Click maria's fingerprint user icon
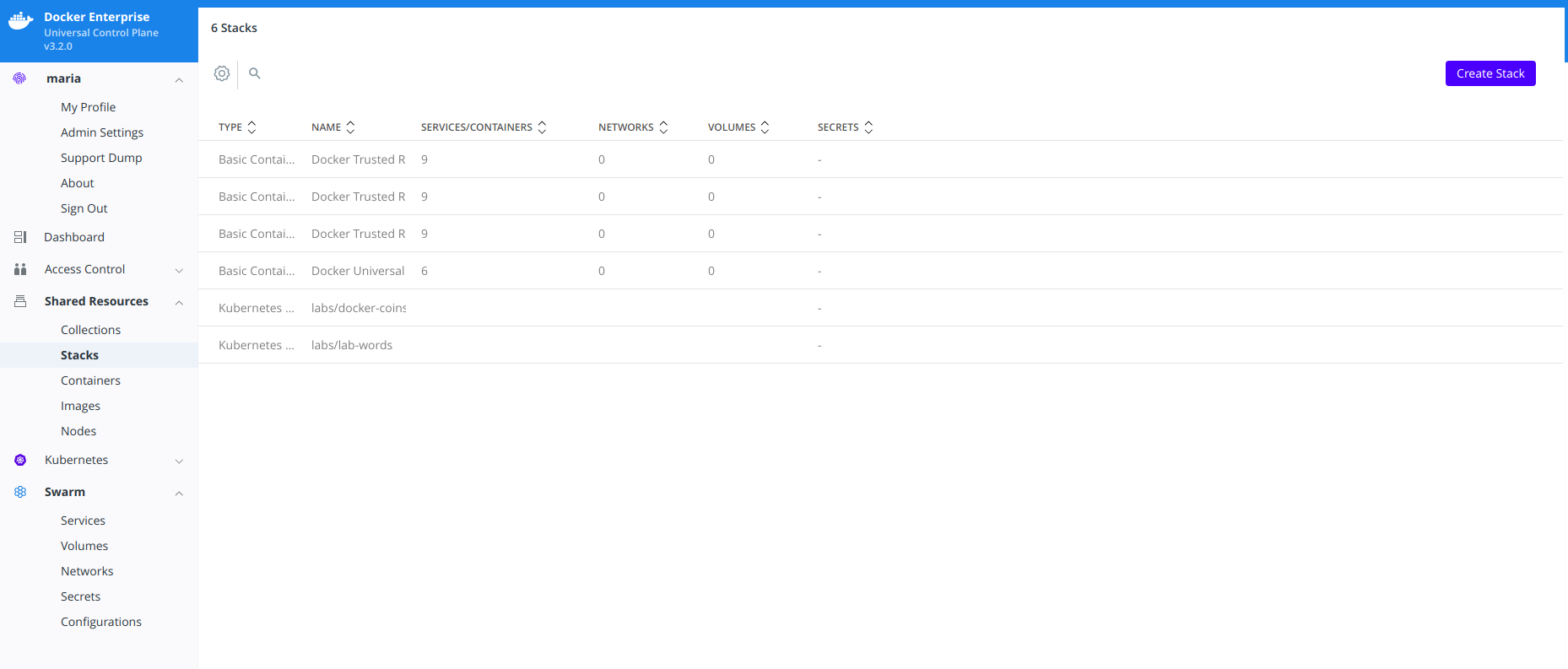Image resolution: width=1568 pixels, height=669 pixels. coord(19,78)
